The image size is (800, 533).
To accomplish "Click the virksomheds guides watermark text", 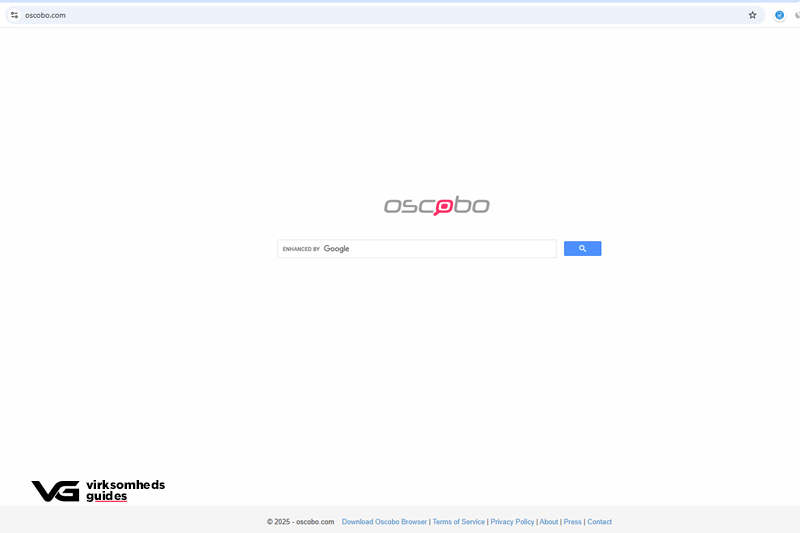I will tap(124, 490).
